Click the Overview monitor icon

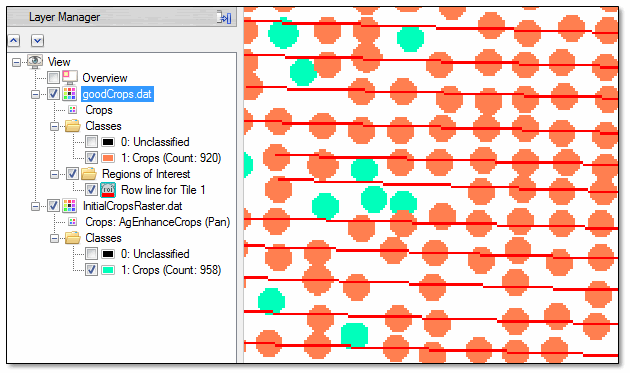pyautogui.click(x=70, y=77)
